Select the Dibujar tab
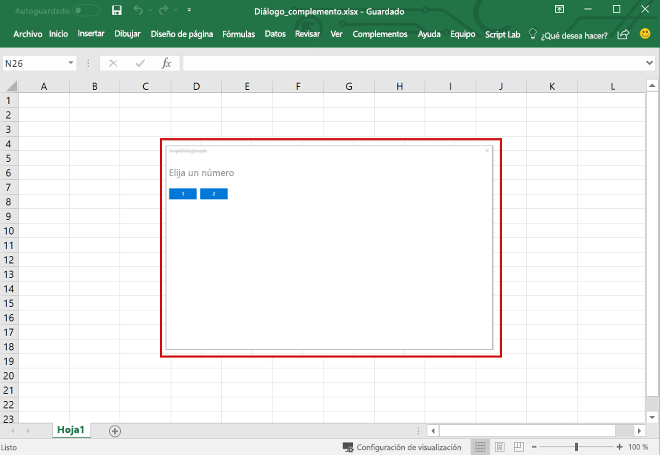The height and width of the screenshot is (455, 660). pos(128,34)
